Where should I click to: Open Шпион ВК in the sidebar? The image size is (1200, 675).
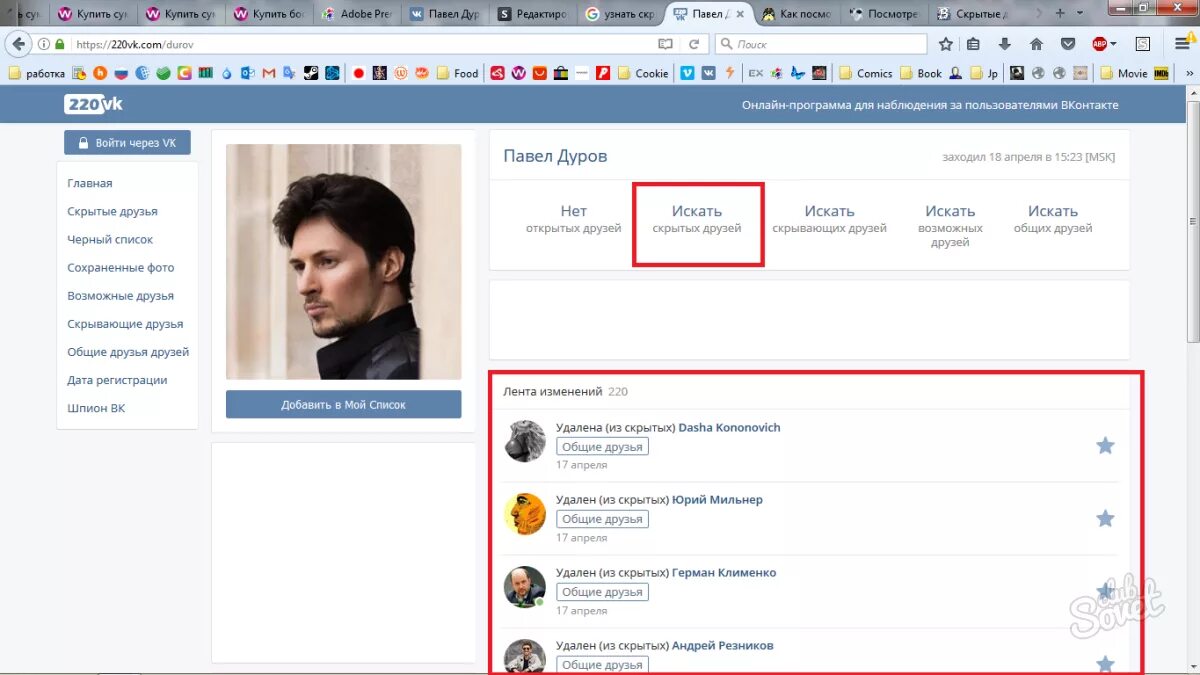(96, 408)
